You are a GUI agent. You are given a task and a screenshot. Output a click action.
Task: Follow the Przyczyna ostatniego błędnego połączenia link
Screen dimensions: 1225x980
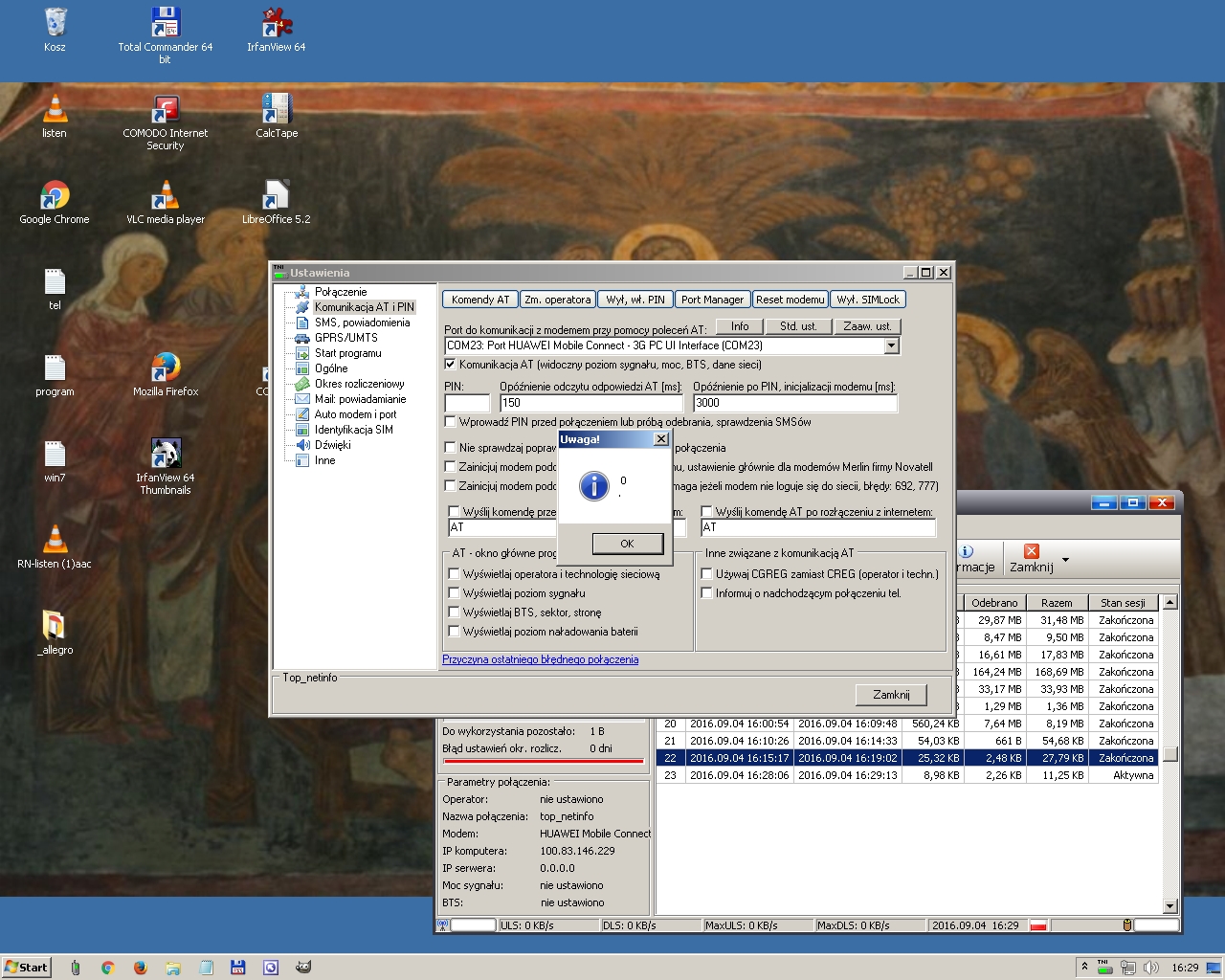tap(540, 659)
